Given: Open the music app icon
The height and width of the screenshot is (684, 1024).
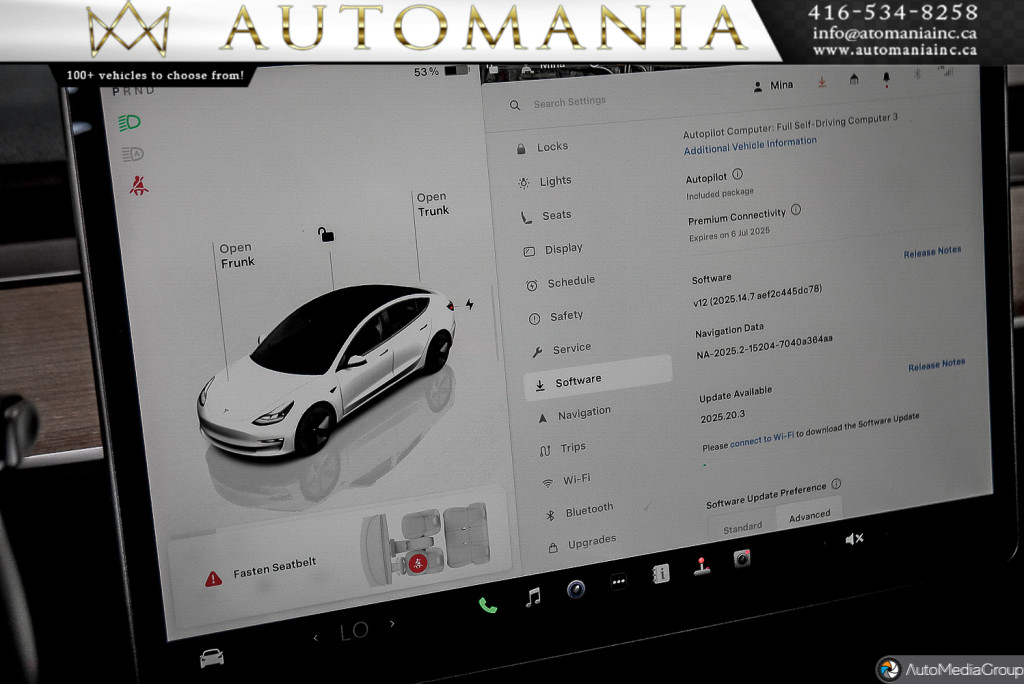Looking at the screenshot, I should [x=533, y=597].
